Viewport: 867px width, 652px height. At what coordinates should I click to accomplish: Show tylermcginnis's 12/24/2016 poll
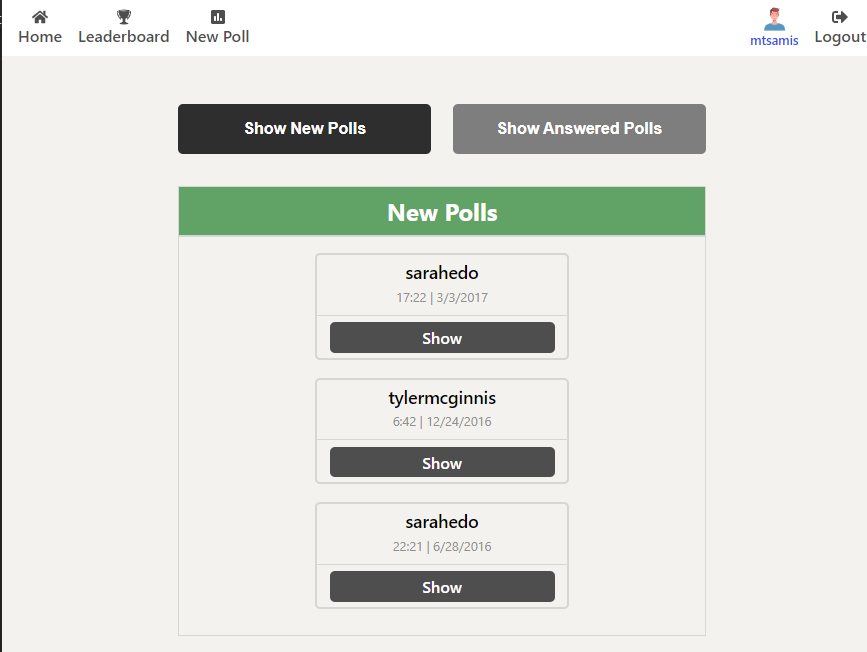pyautogui.click(x=442, y=462)
